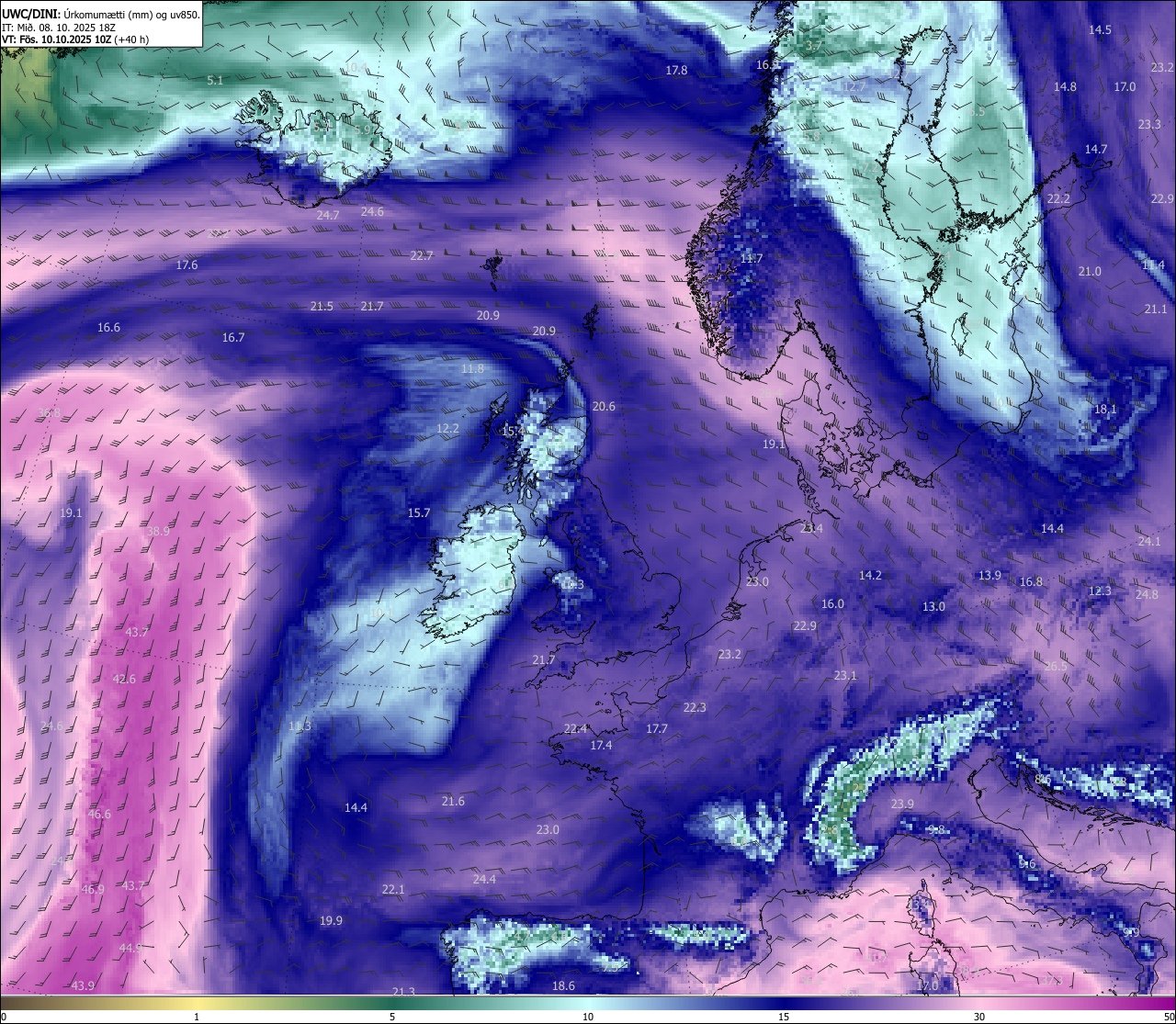
Task: Click the 11.7 value over southern Norway
Action: (x=752, y=260)
